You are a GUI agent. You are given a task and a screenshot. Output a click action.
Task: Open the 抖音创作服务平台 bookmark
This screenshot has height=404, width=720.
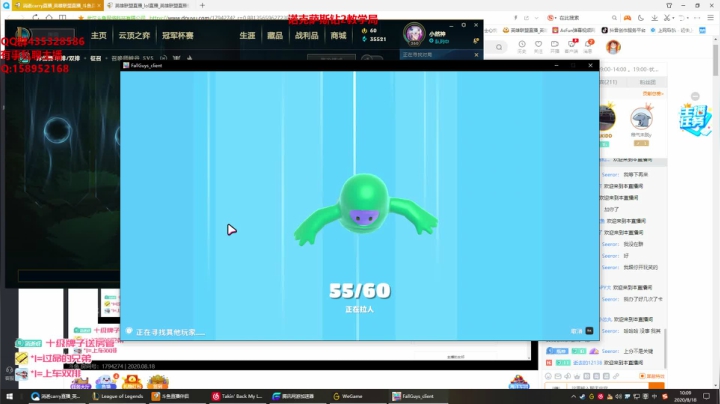pos(623,30)
